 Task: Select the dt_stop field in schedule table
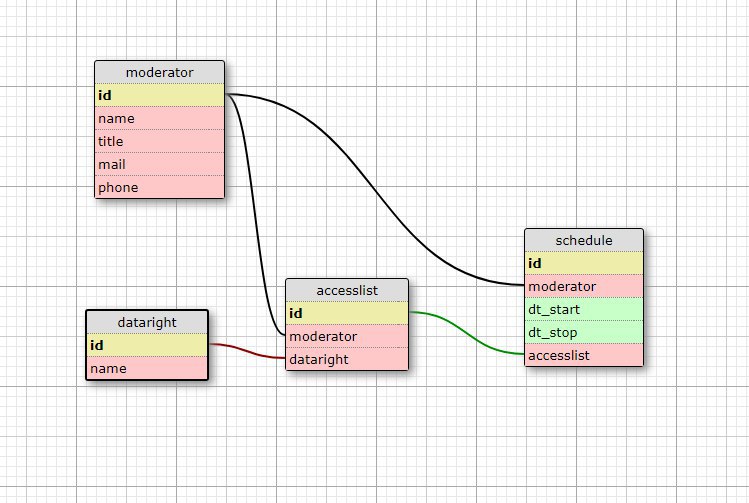tap(584, 332)
